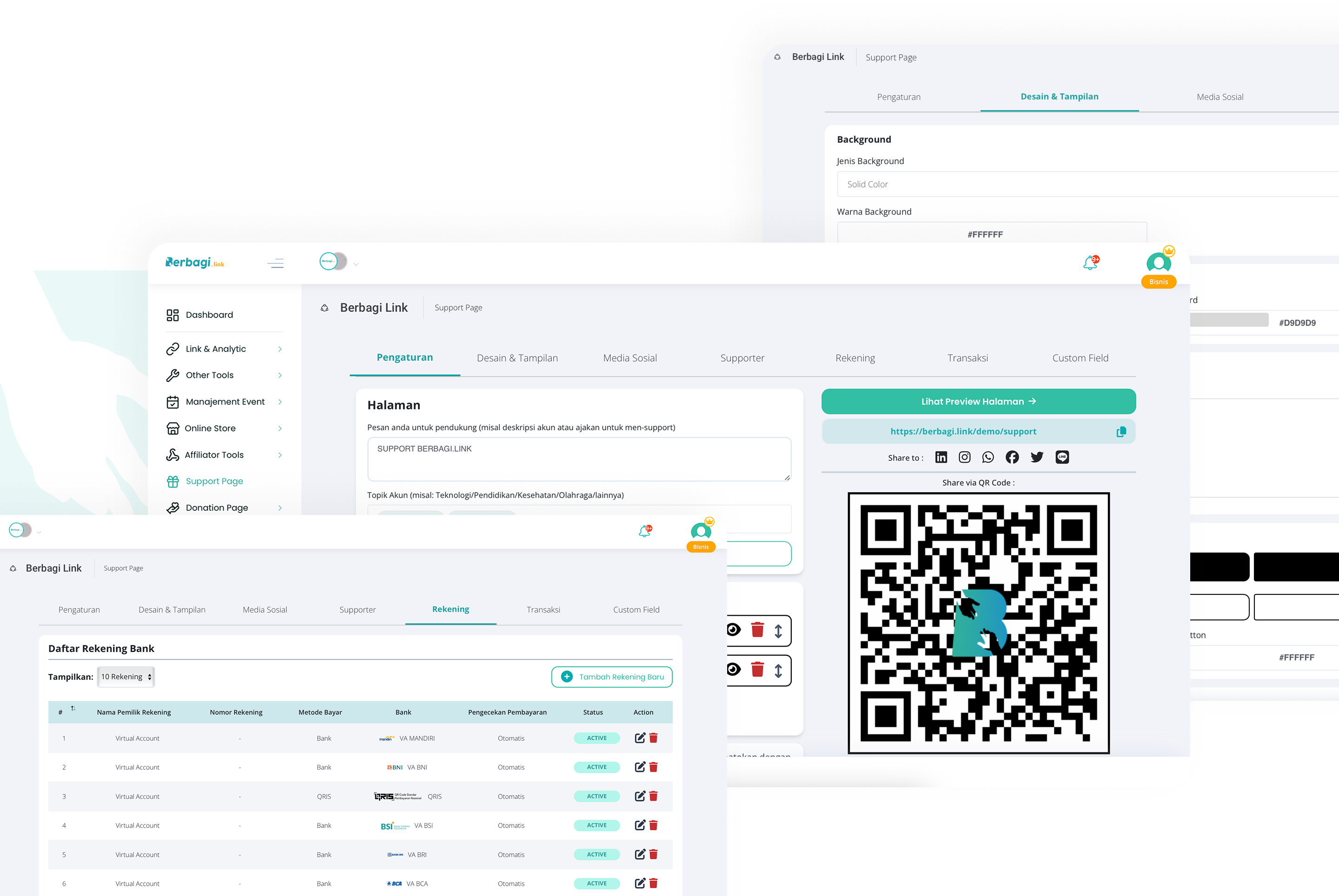Delete the VA BNI account row
The width and height of the screenshot is (1339, 896).
654,767
